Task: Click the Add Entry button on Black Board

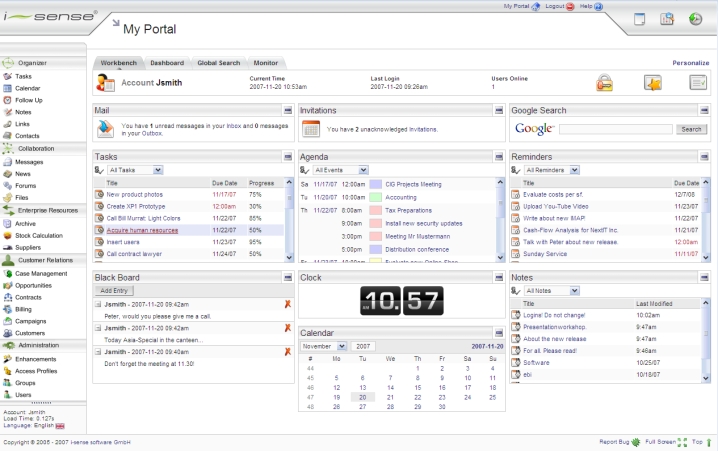Action: 113,290
